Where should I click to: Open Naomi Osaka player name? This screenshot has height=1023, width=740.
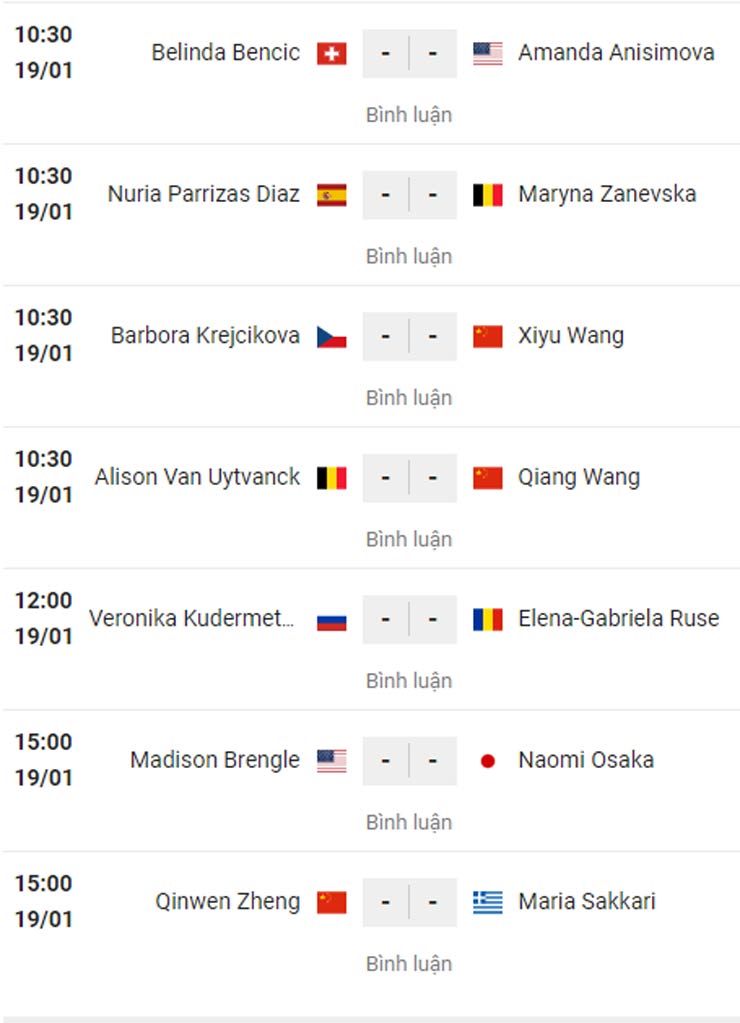pyautogui.click(x=586, y=760)
